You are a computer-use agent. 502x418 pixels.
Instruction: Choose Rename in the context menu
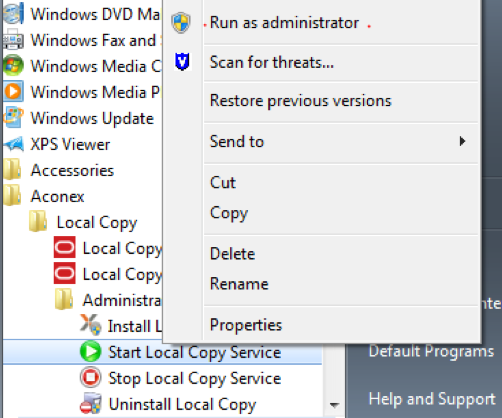[x=239, y=284]
